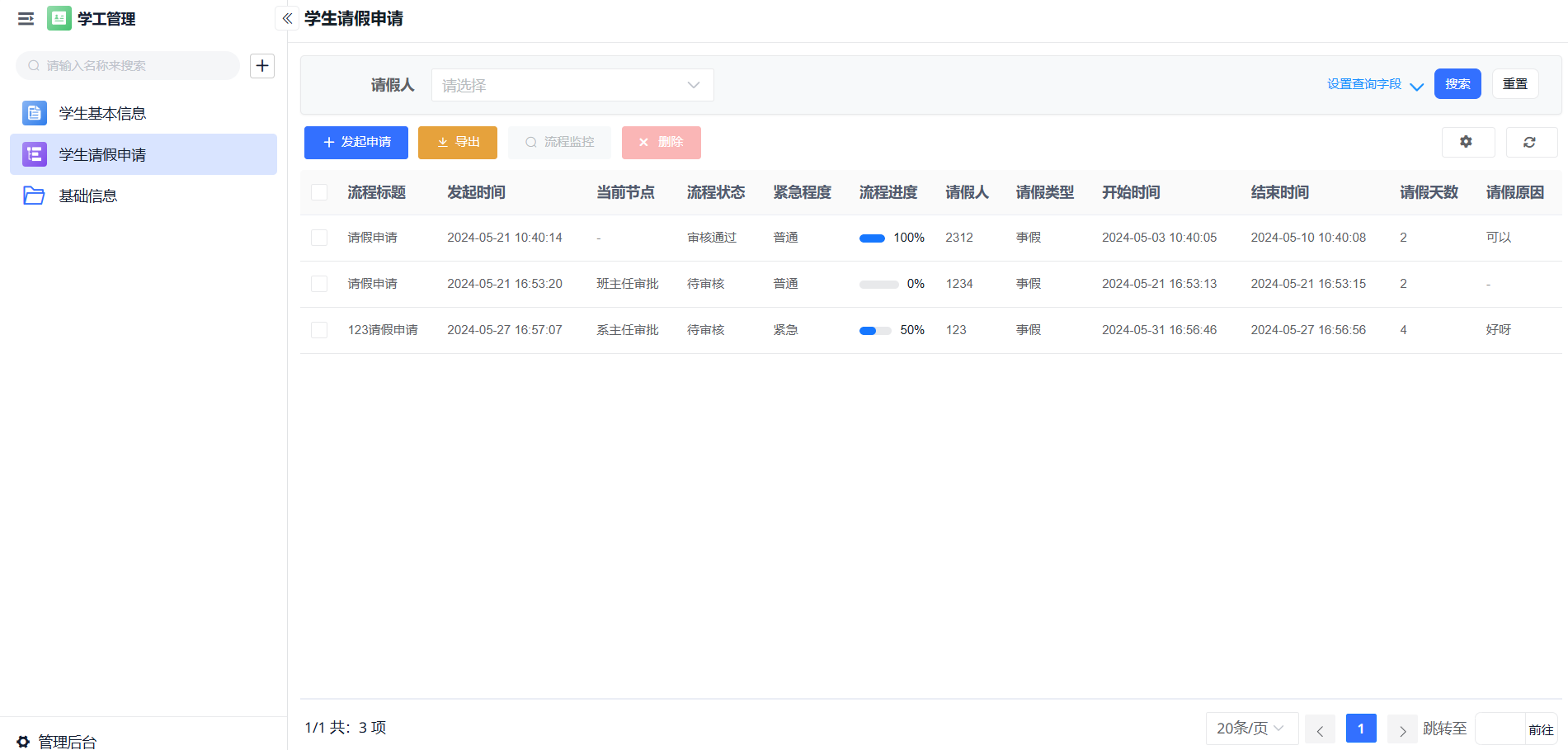The height and width of the screenshot is (750, 1568).
Task: Click the 前往 jump button
Action: click(1541, 729)
